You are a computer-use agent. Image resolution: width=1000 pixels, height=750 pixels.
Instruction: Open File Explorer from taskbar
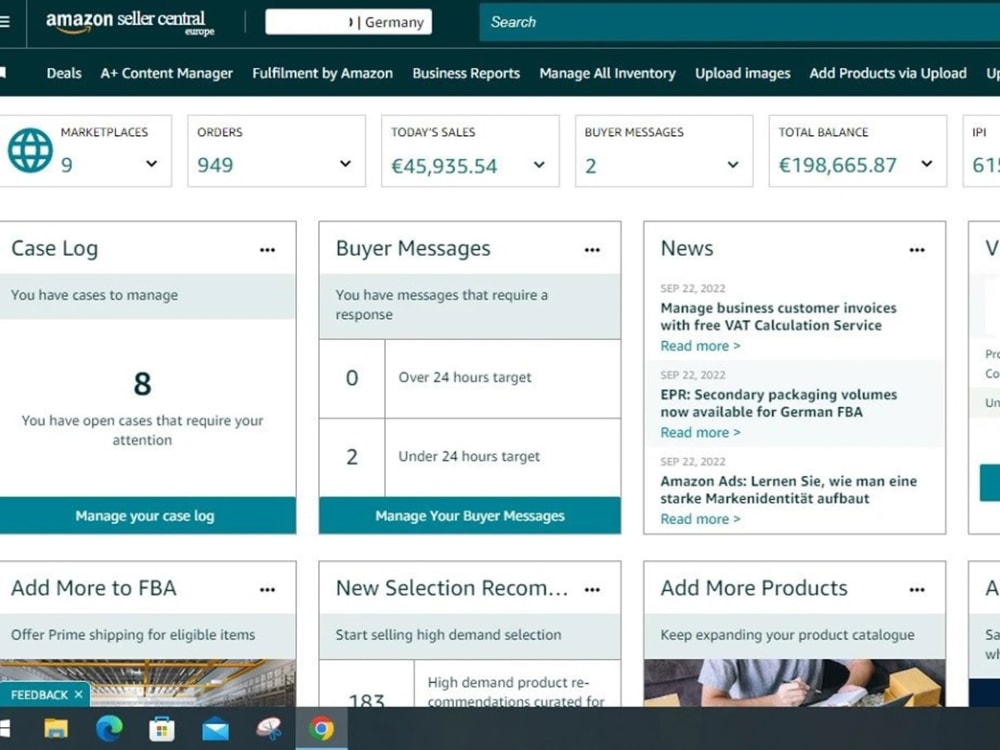pos(55,728)
